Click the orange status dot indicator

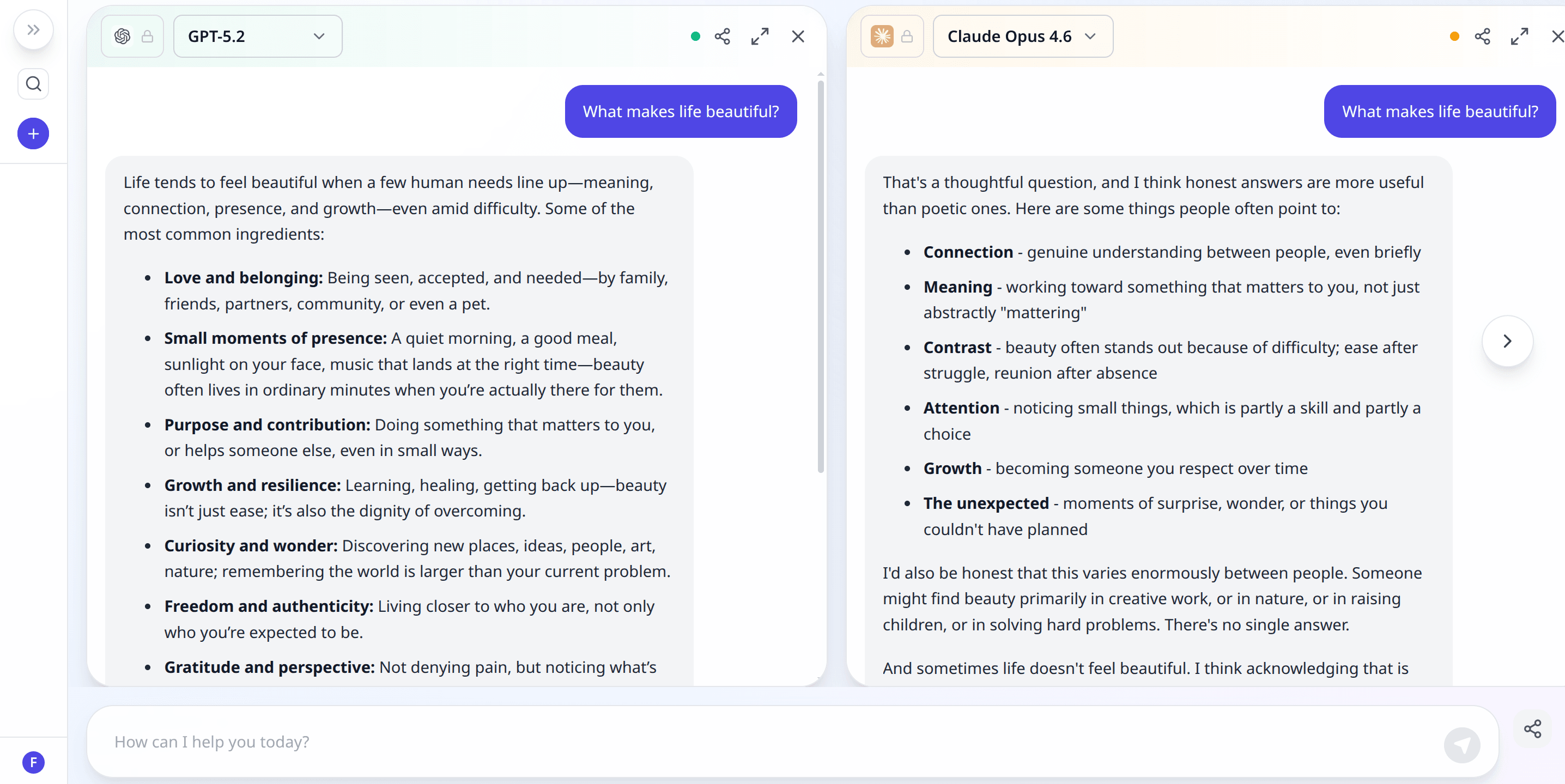pyautogui.click(x=1454, y=37)
